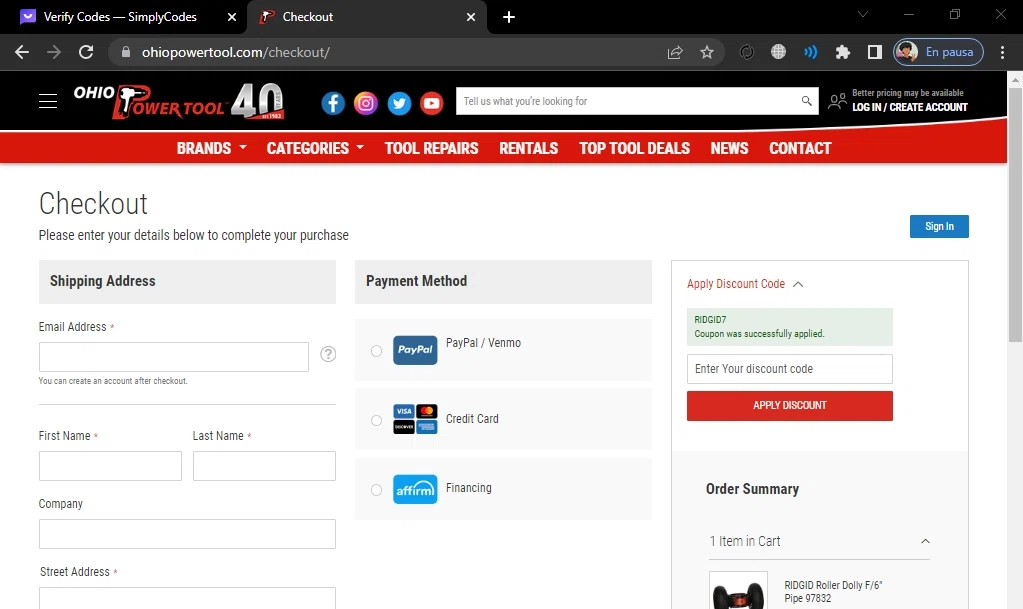The image size is (1023, 609).
Task: Click the email help question mark icon
Action: [328, 354]
